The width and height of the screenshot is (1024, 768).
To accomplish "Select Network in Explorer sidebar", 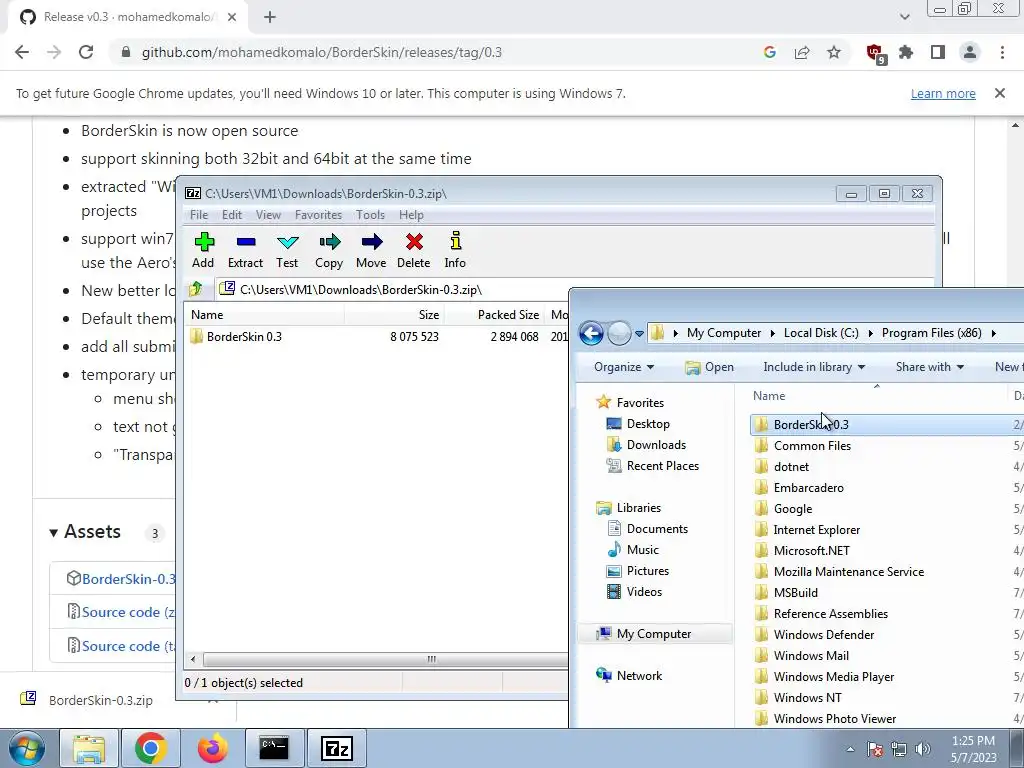I will [x=629, y=676].
